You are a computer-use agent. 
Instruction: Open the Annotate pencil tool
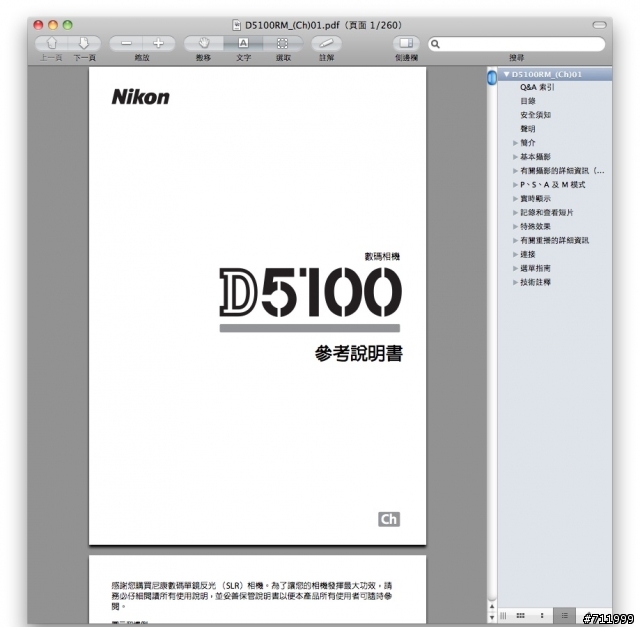[x=327, y=43]
